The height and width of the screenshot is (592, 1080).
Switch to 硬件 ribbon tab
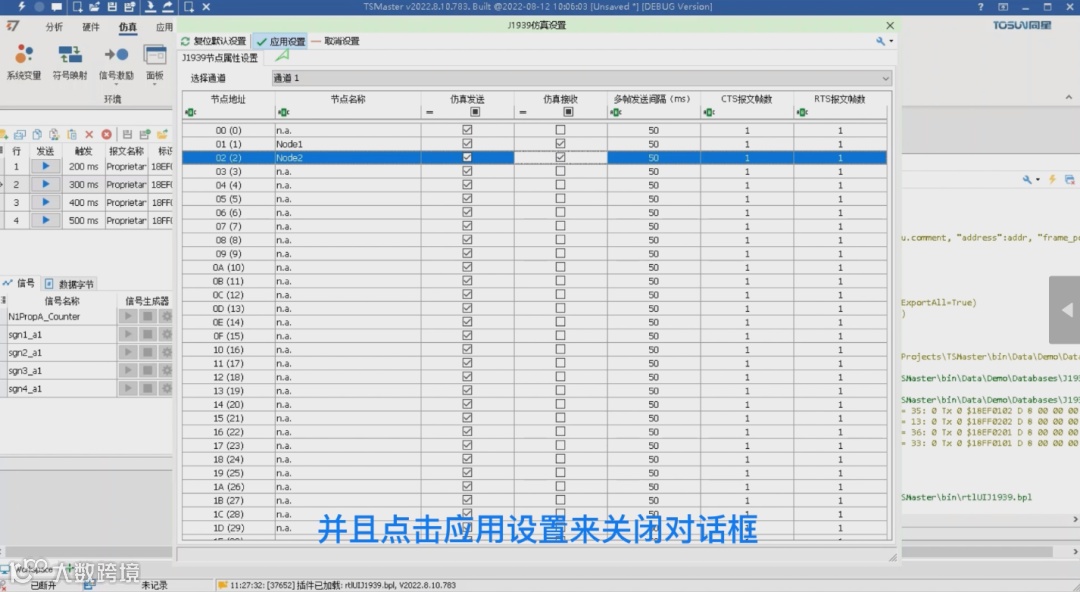point(90,27)
